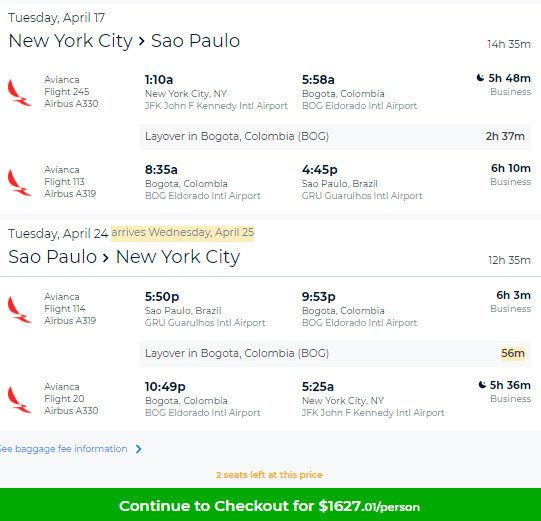Click the Avianca logo for Flight 113
Image resolution: width=541 pixels, height=521 pixels.
click(x=19, y=183)
